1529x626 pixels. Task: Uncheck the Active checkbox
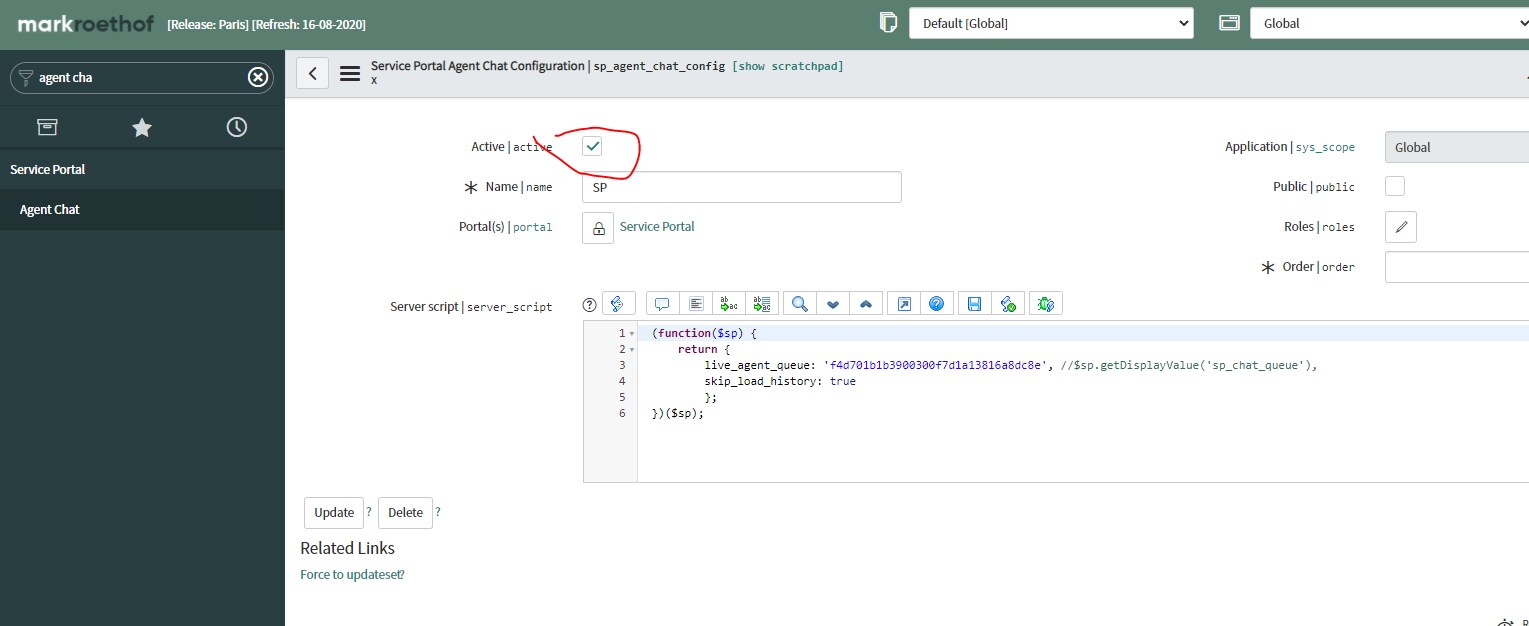[x=593, y=146]
